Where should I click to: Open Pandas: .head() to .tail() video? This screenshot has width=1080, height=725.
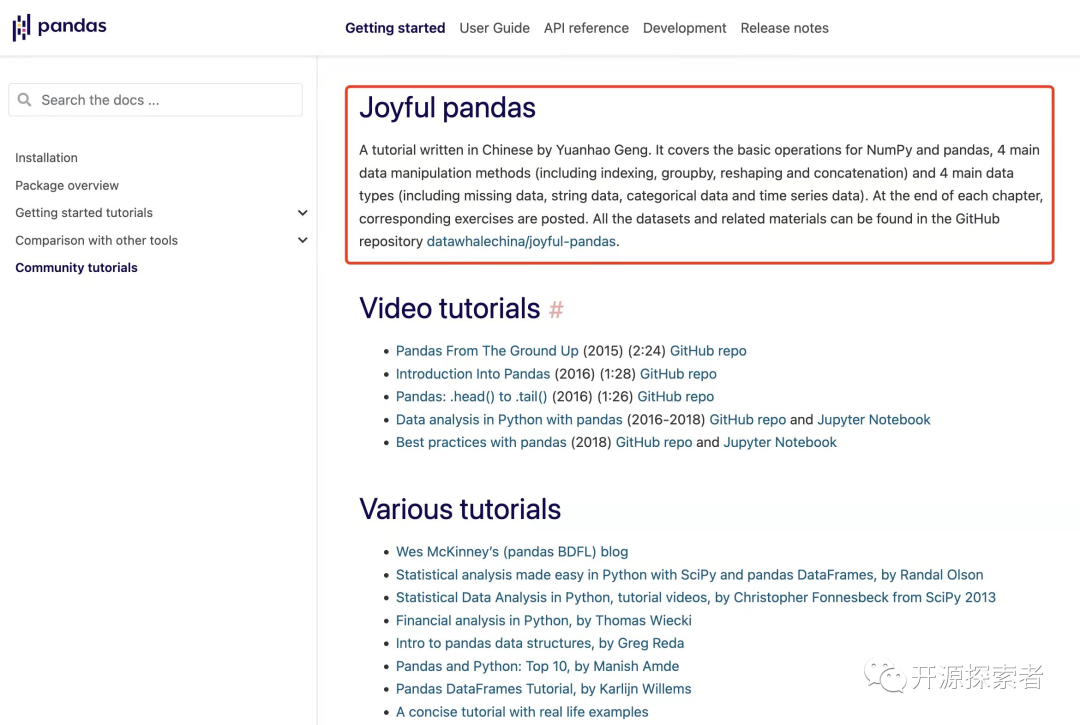pyautogui.click(x=472, y=397)
